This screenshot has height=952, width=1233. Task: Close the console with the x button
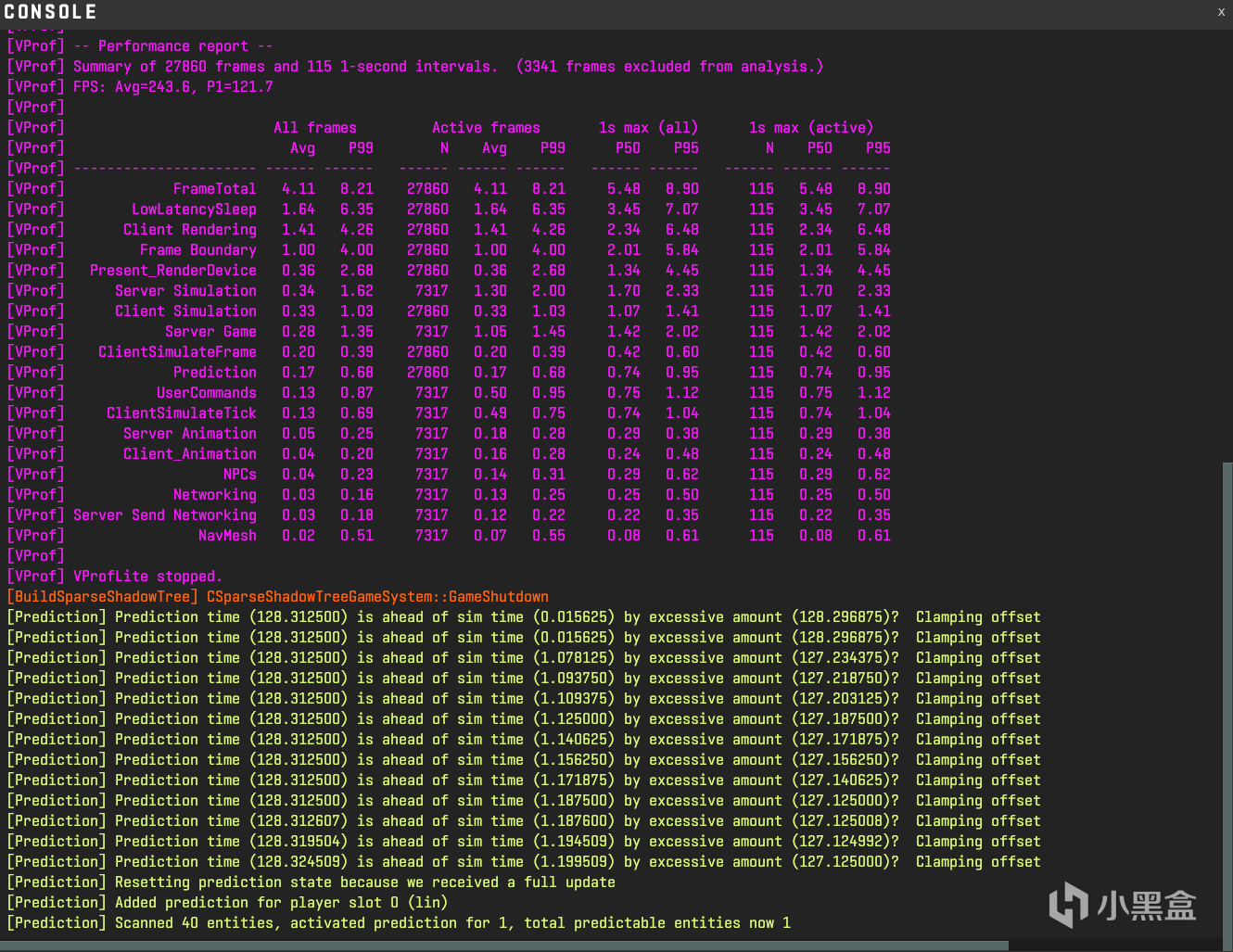tap(1221, 12)
